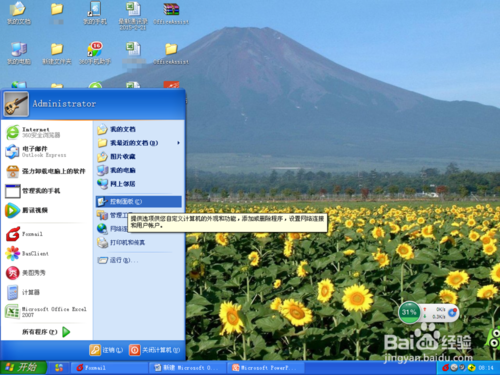Click 关闭计算机 shut down button
The image size is (500, 375).
coord(154,350)
